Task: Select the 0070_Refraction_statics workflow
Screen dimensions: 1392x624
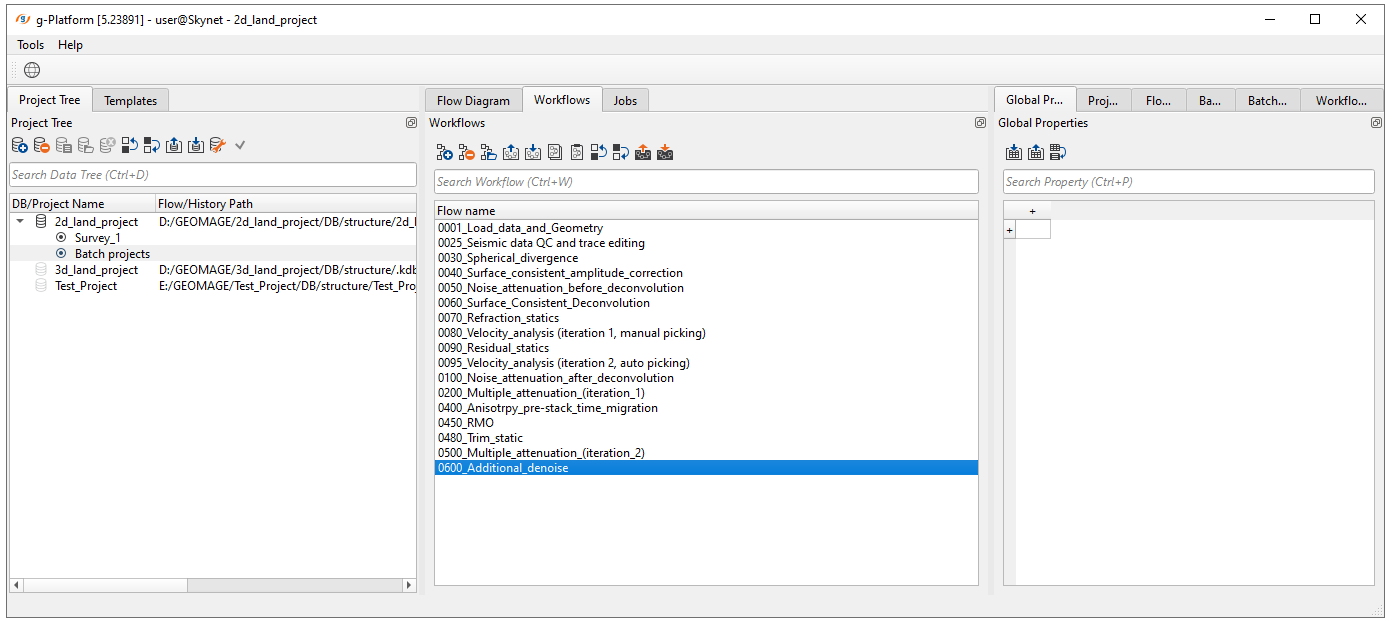Action: [x=498, y=318]
